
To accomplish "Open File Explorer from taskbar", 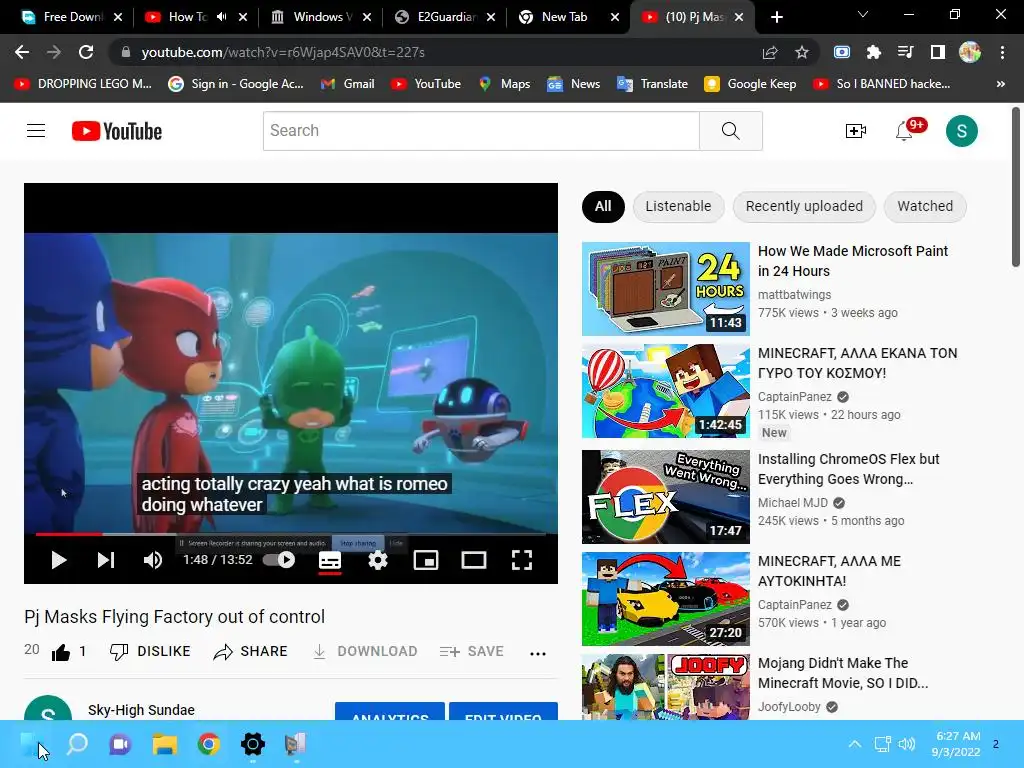I will click(x=165, y=744).
